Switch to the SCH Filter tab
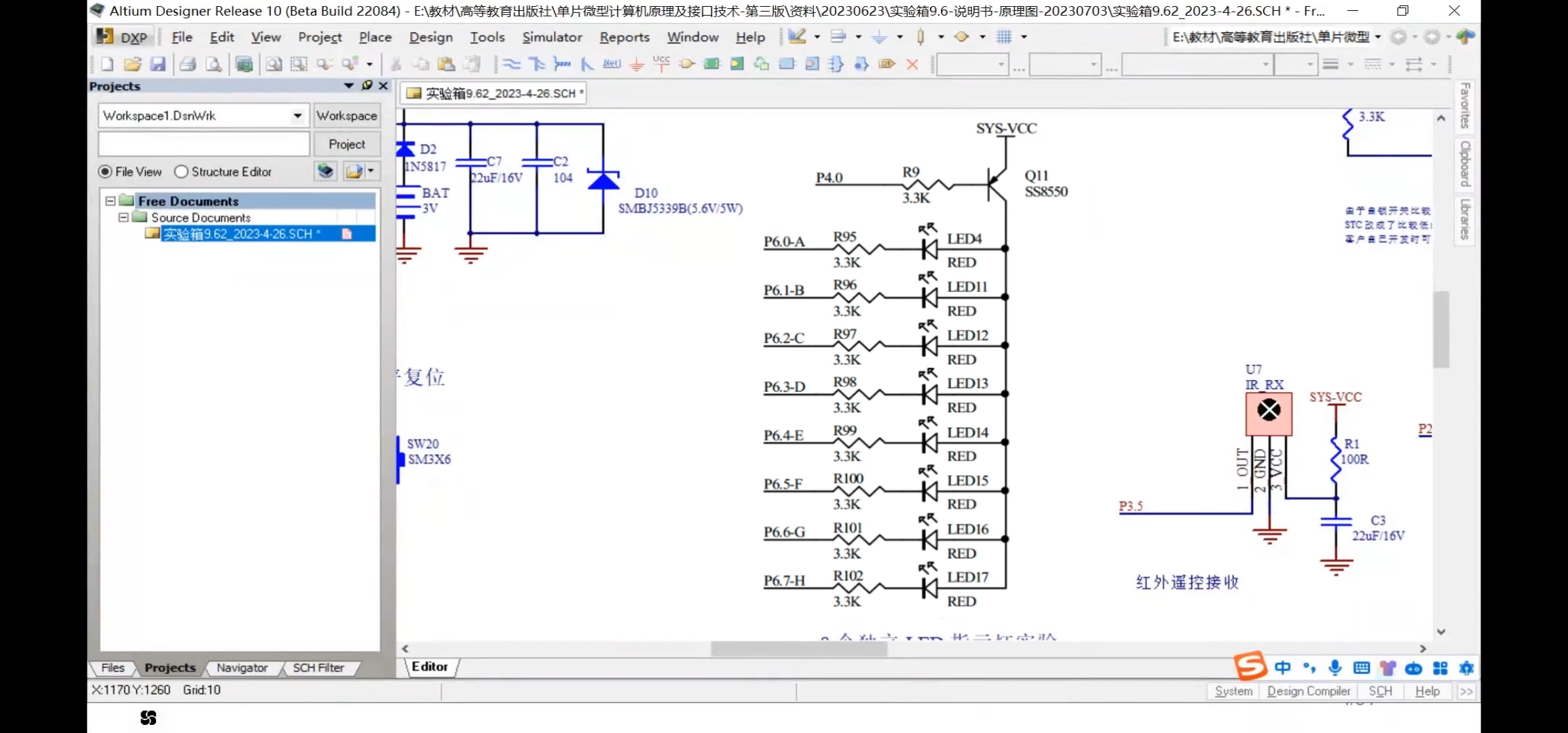Image resolution: width=1568 pixels, height=733 pixels. (318, 668)
